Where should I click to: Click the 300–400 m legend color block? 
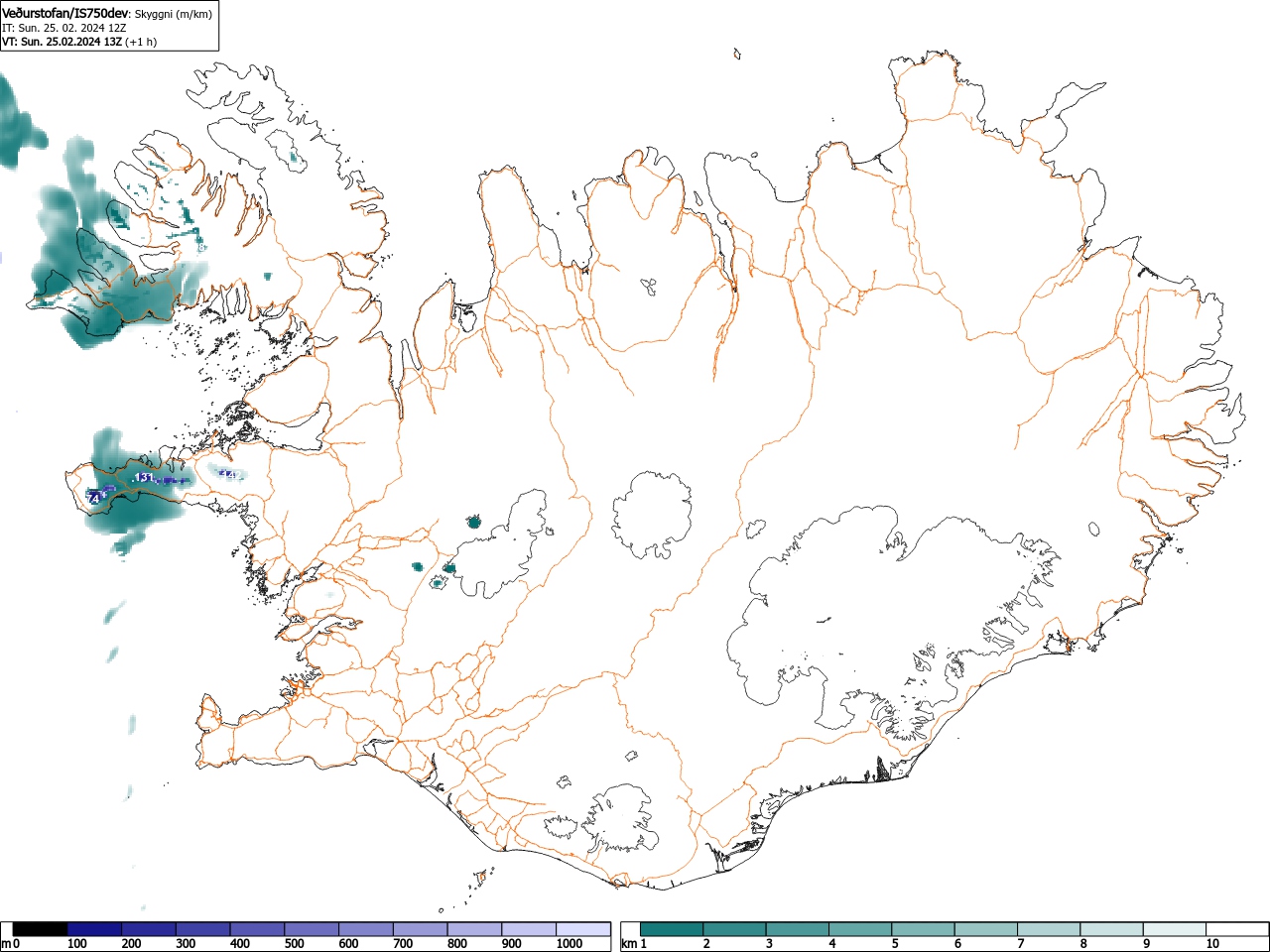click(203, 929)
